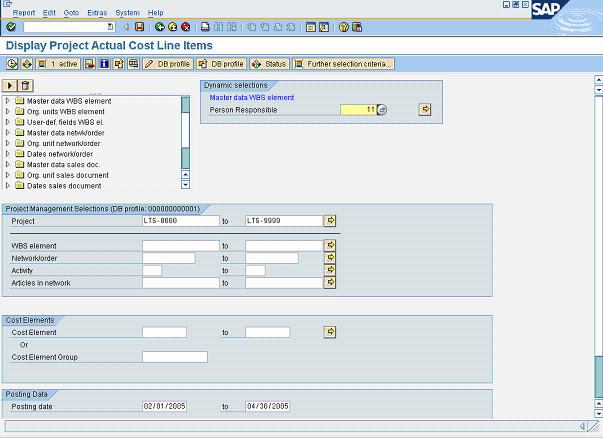The image size is (603, 438).
Task: Open the Report menu
Action: point(24,13)
